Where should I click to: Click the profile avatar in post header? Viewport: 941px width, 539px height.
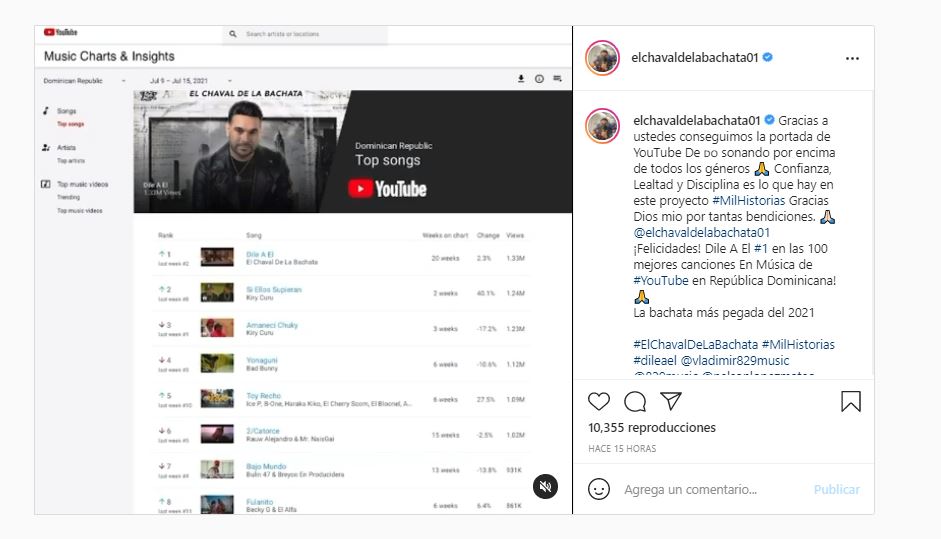click(x=603, y=58)
